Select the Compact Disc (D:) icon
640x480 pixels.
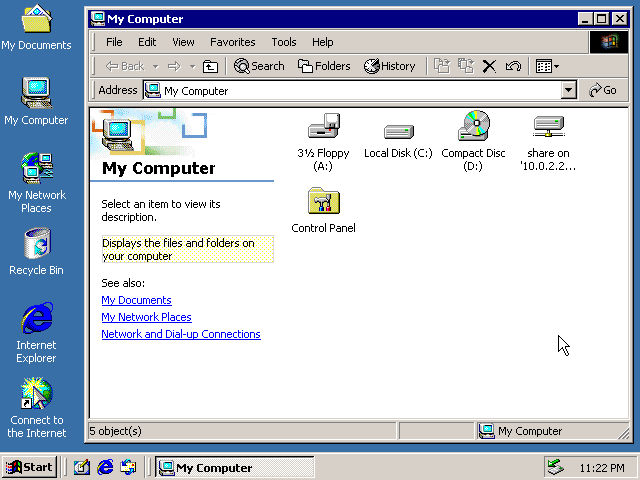[473, 125]
